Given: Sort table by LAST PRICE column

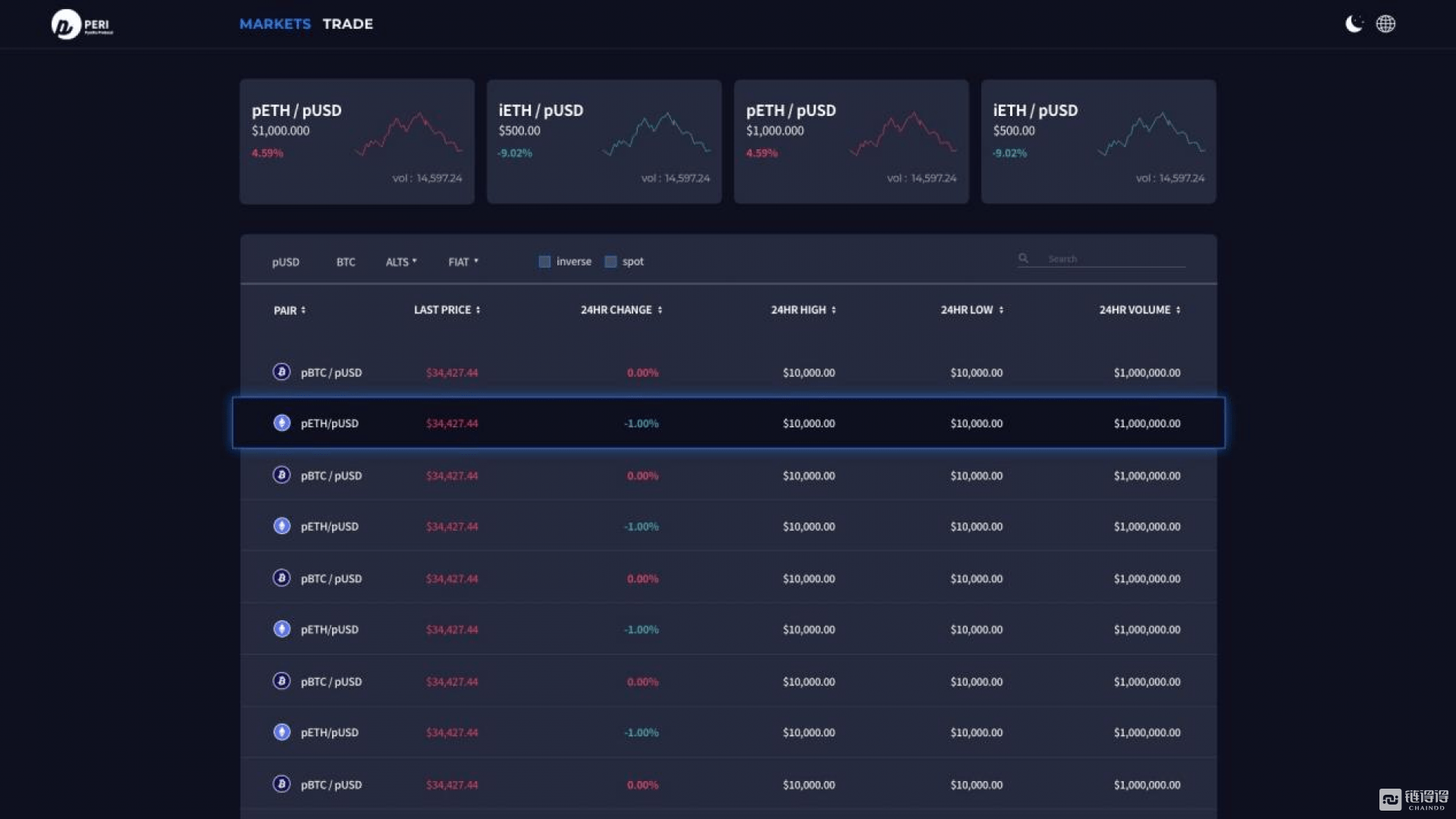Looking at the screenshot, I should [447, 309].
